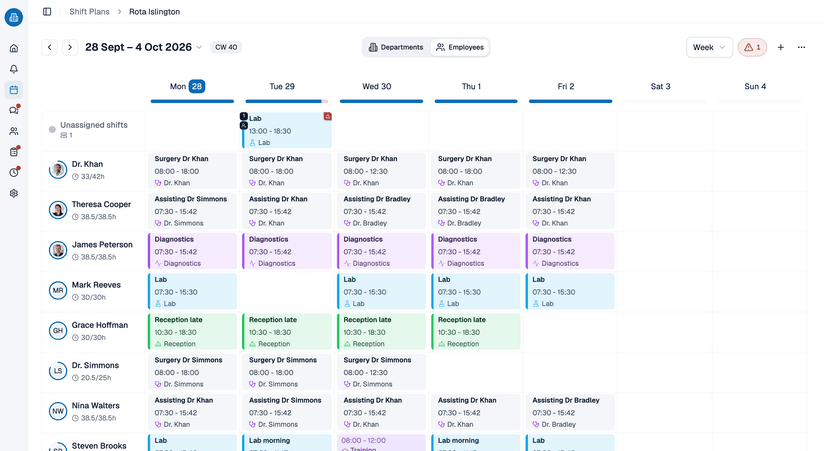Viewport: 828px width, 451px height.
Task: Click Rota Islington breadcrumb
Action: pyautogui.click(x=154, y=12)
